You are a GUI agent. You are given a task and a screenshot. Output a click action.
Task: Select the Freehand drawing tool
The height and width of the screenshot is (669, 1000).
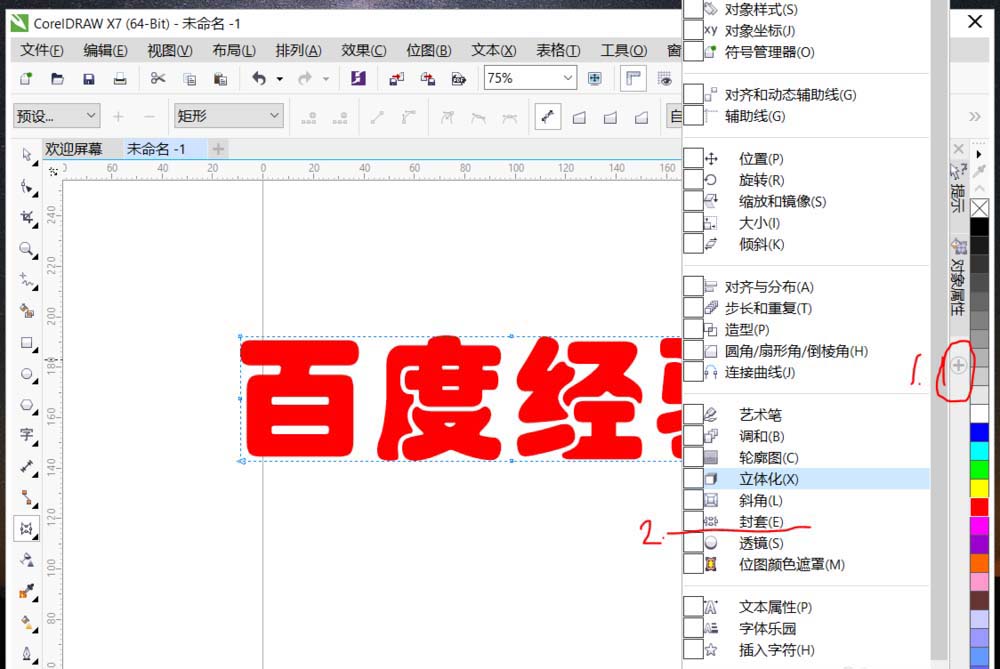coord(27,280)
